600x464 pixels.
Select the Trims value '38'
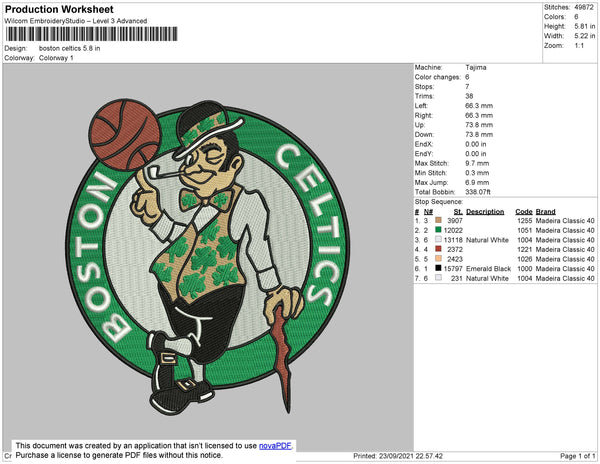point(469,96)
